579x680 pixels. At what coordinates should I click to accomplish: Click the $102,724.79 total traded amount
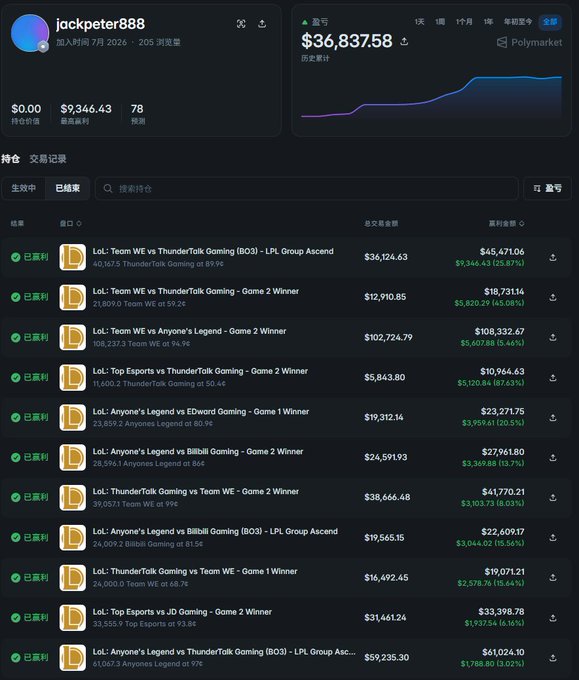pyautogui.click(x=388, y=337)
